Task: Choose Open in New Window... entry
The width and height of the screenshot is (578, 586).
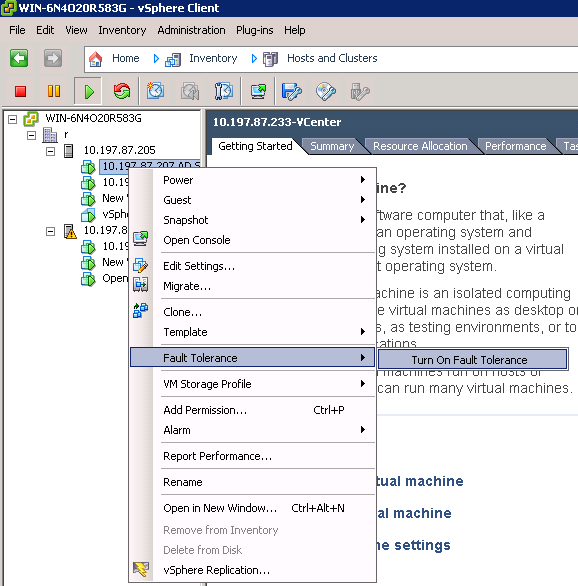Action: [253, 508]
